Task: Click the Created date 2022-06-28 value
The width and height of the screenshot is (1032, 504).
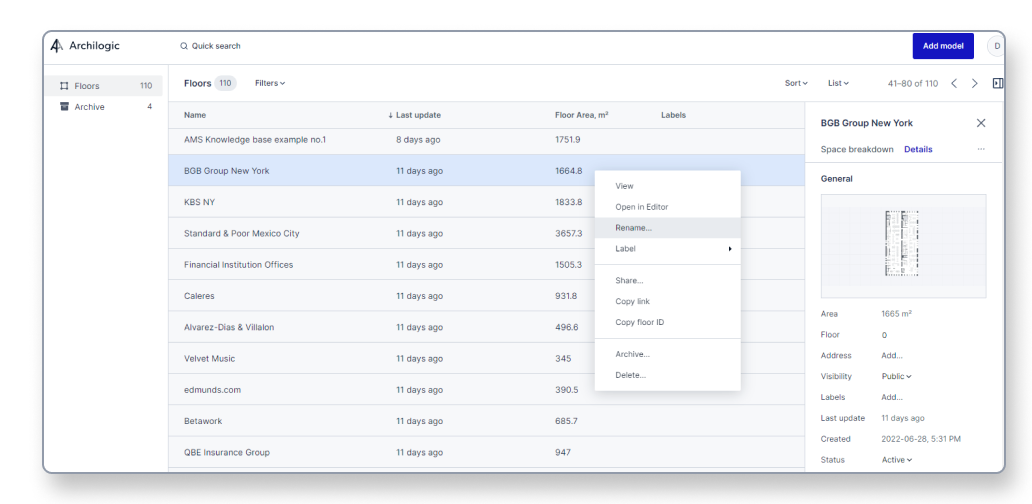Action: 921,439
